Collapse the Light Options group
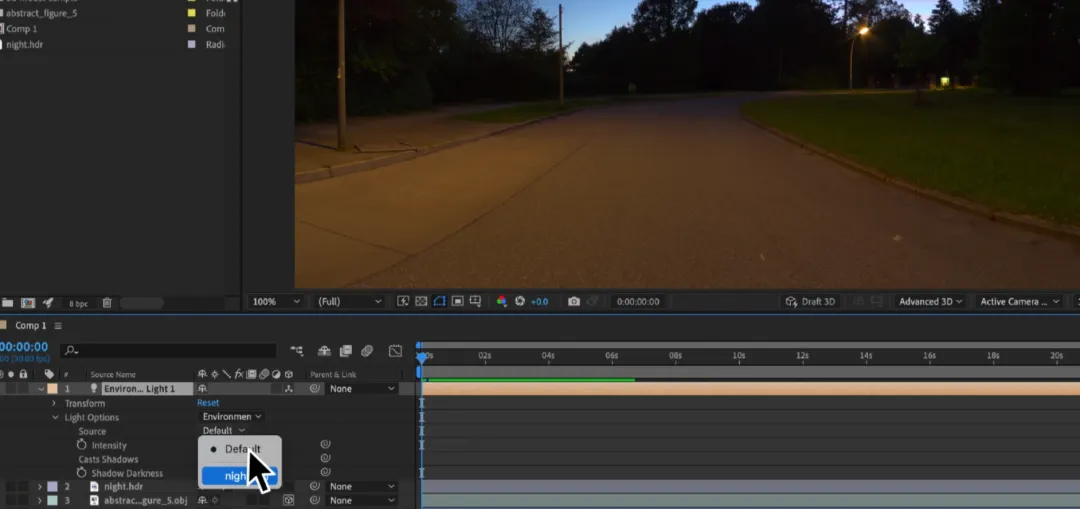Image resolution: width=1080 pixels, height=509 pixels. (x=54, y=417)
